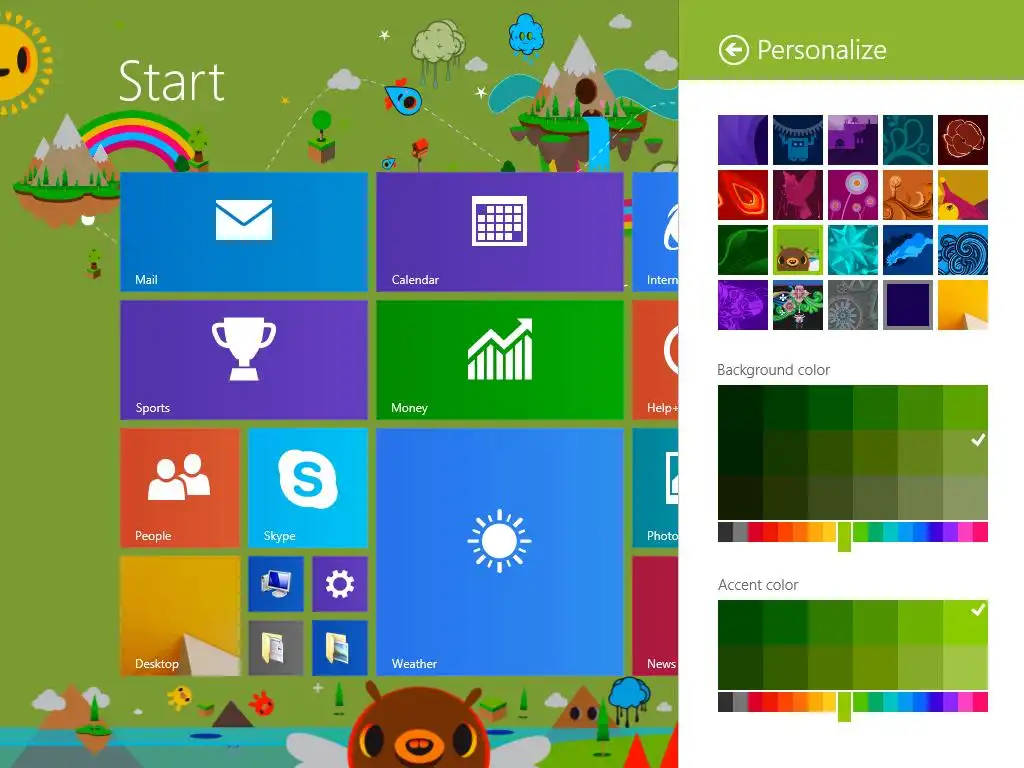Choose the teal curly vines background pattern

coord(908,140)
